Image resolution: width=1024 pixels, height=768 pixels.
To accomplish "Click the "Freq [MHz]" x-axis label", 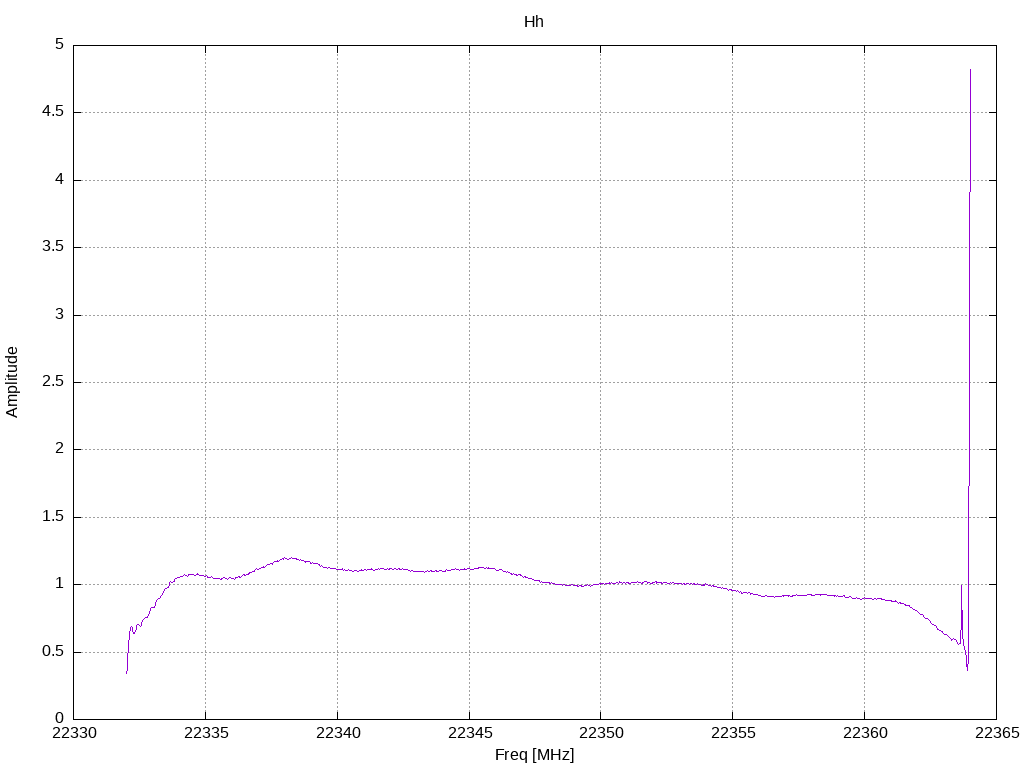I will pyautogui.click(x=534, y=755).
